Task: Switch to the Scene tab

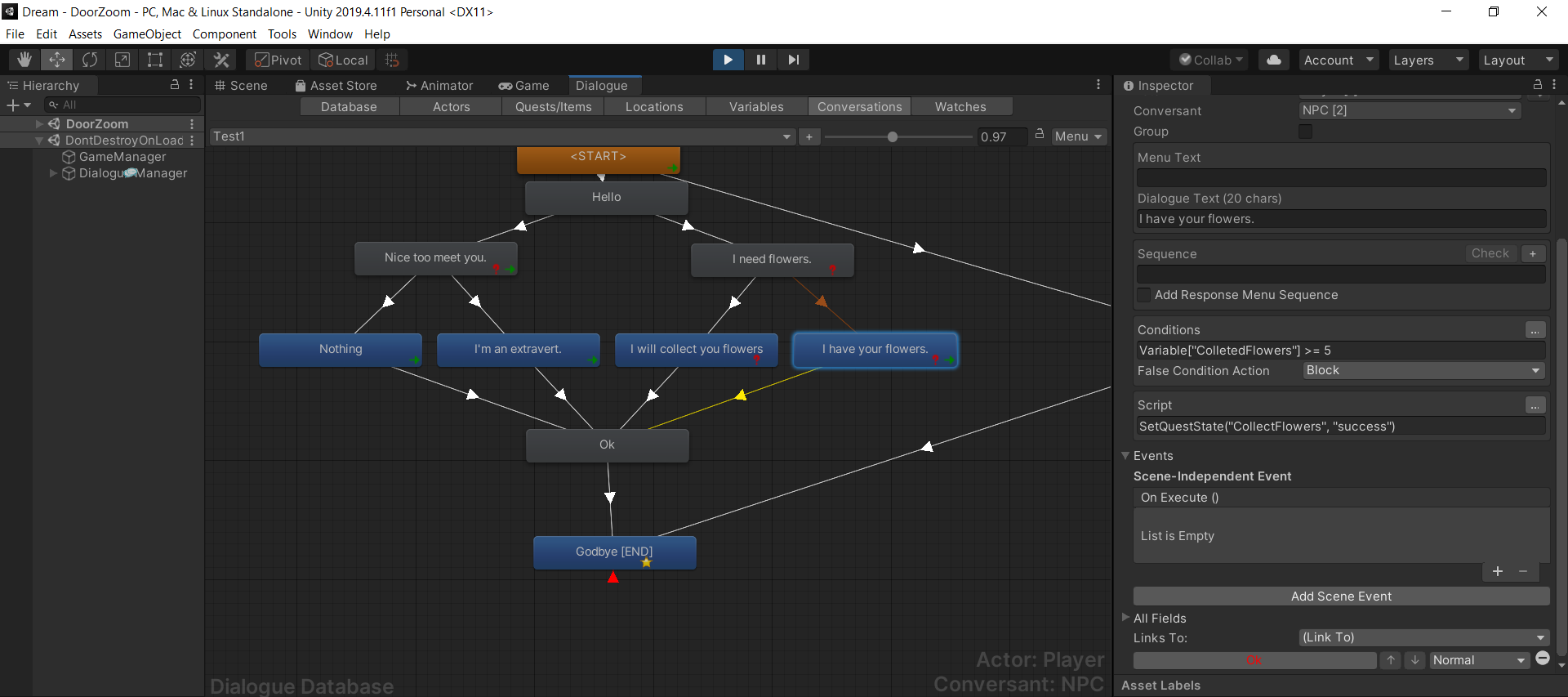Action: (241, 85)
